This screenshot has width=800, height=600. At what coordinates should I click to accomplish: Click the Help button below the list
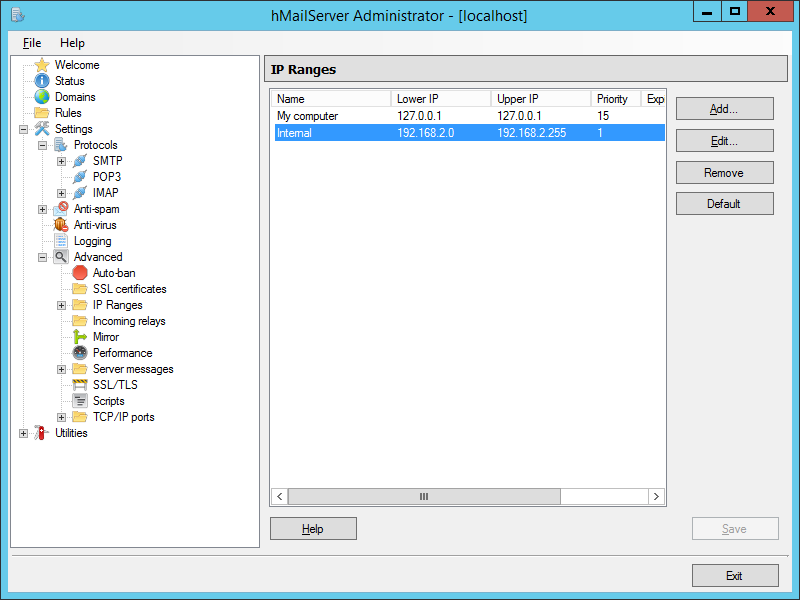click(x=313, y=529)
